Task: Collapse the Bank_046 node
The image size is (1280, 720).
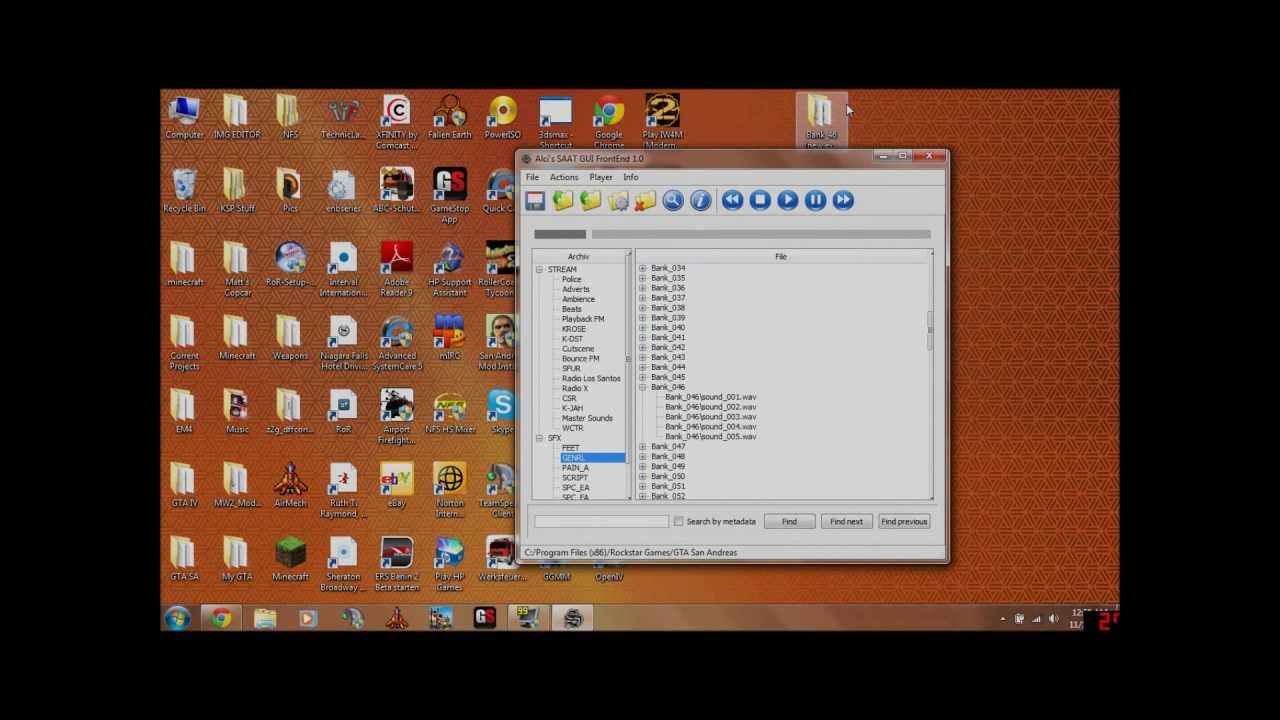Action: (643, 387)
